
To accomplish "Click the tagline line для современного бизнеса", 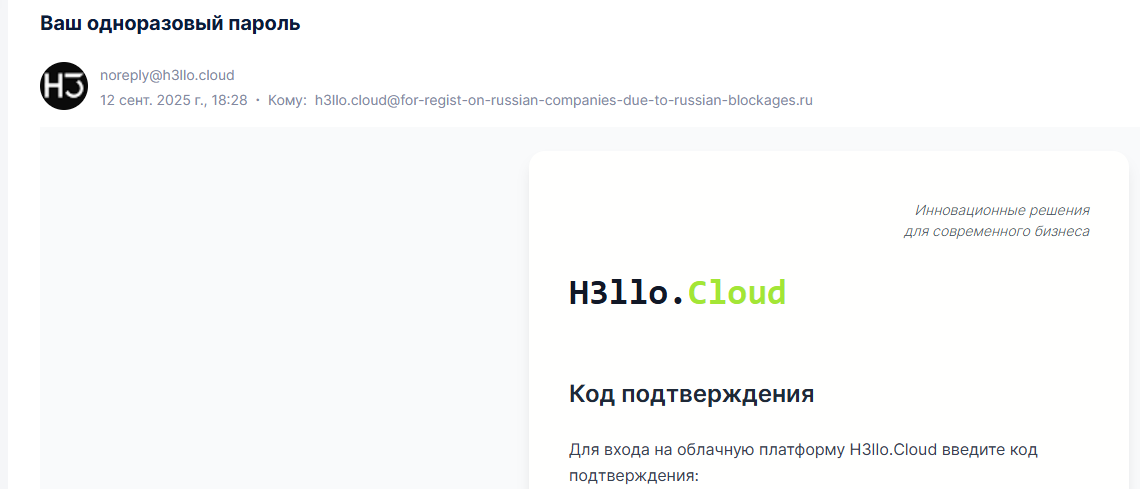I will 996,231.
